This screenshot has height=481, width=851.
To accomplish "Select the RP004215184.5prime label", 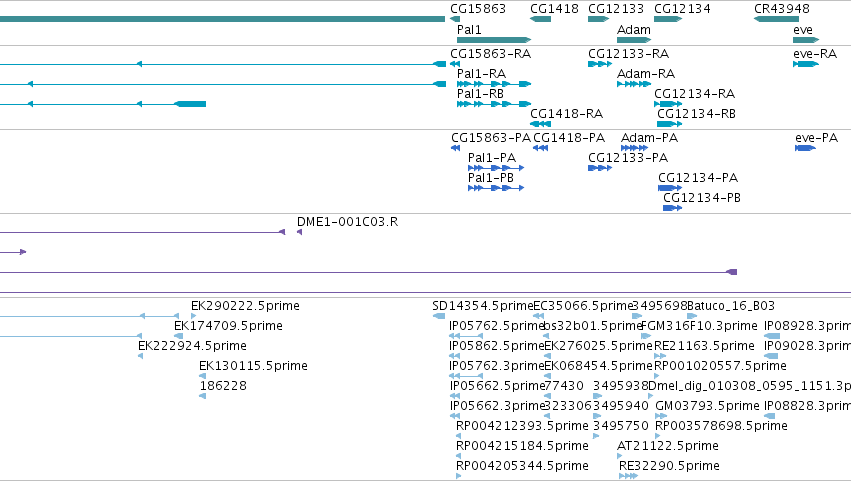I will point(522,446).
